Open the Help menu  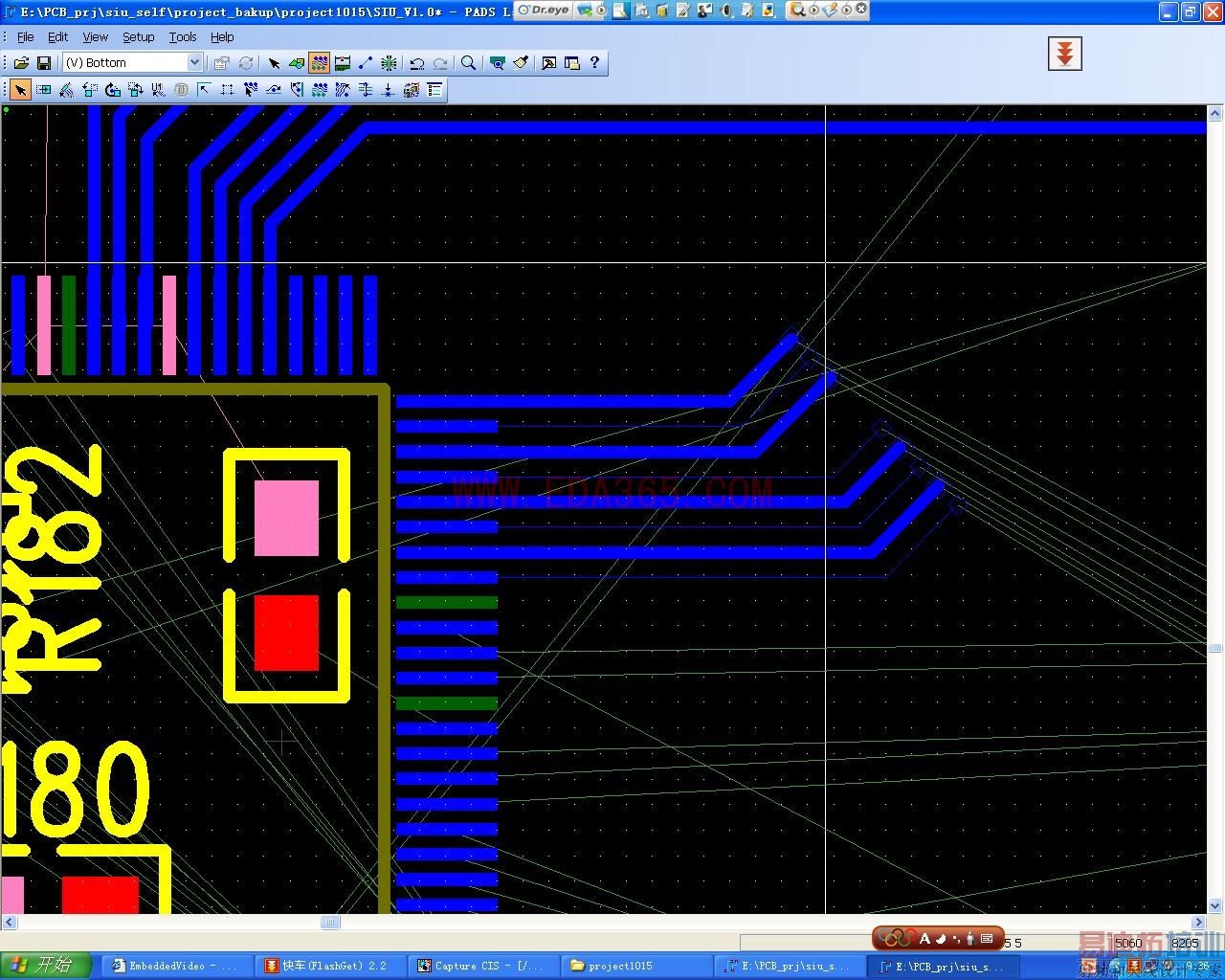pos(222,36)
